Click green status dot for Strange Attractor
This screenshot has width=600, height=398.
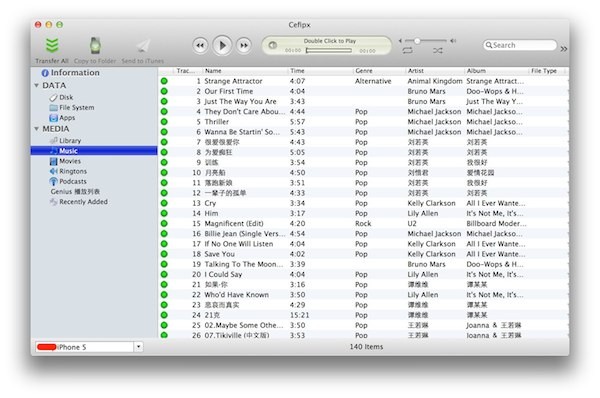coord(164,81)
